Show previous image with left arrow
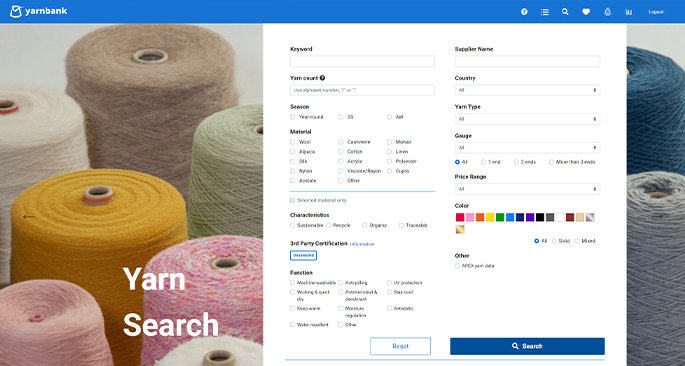The image size is (685, 366). pos(28,217)
